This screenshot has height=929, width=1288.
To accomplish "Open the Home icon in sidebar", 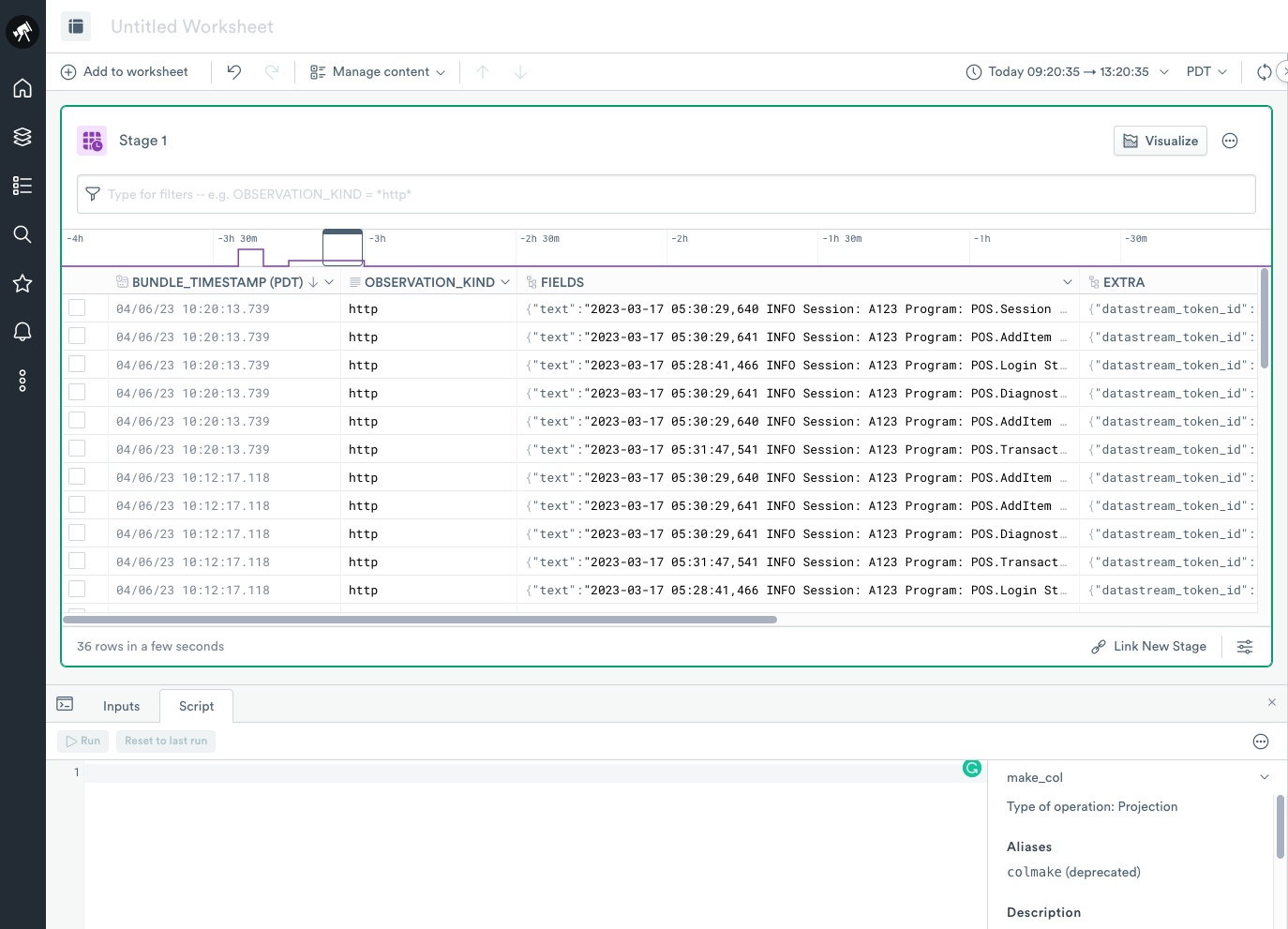I will tap(22, 88).
